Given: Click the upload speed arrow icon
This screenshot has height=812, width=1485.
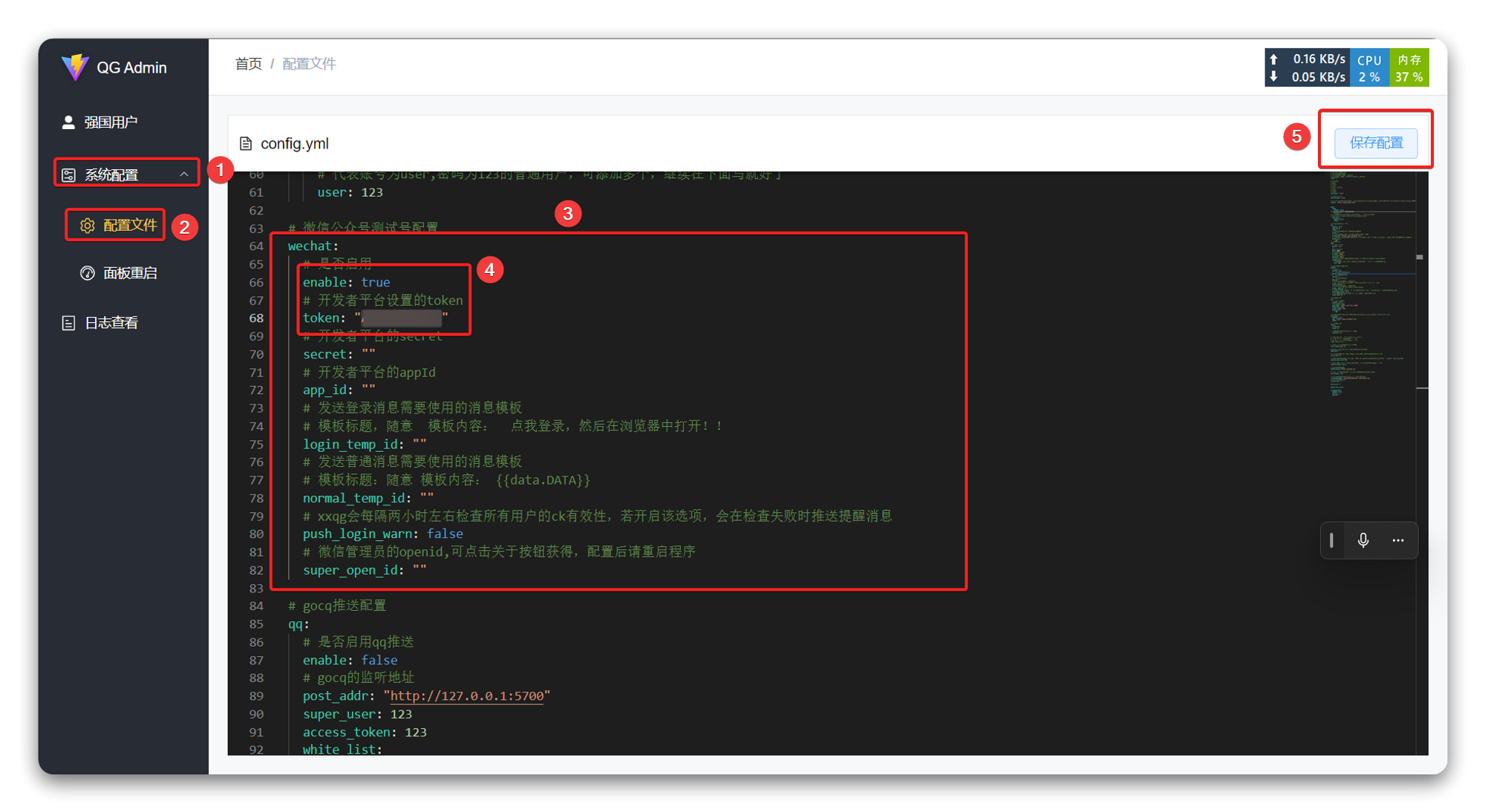Looking at the screenshot, I should 1274,59.
